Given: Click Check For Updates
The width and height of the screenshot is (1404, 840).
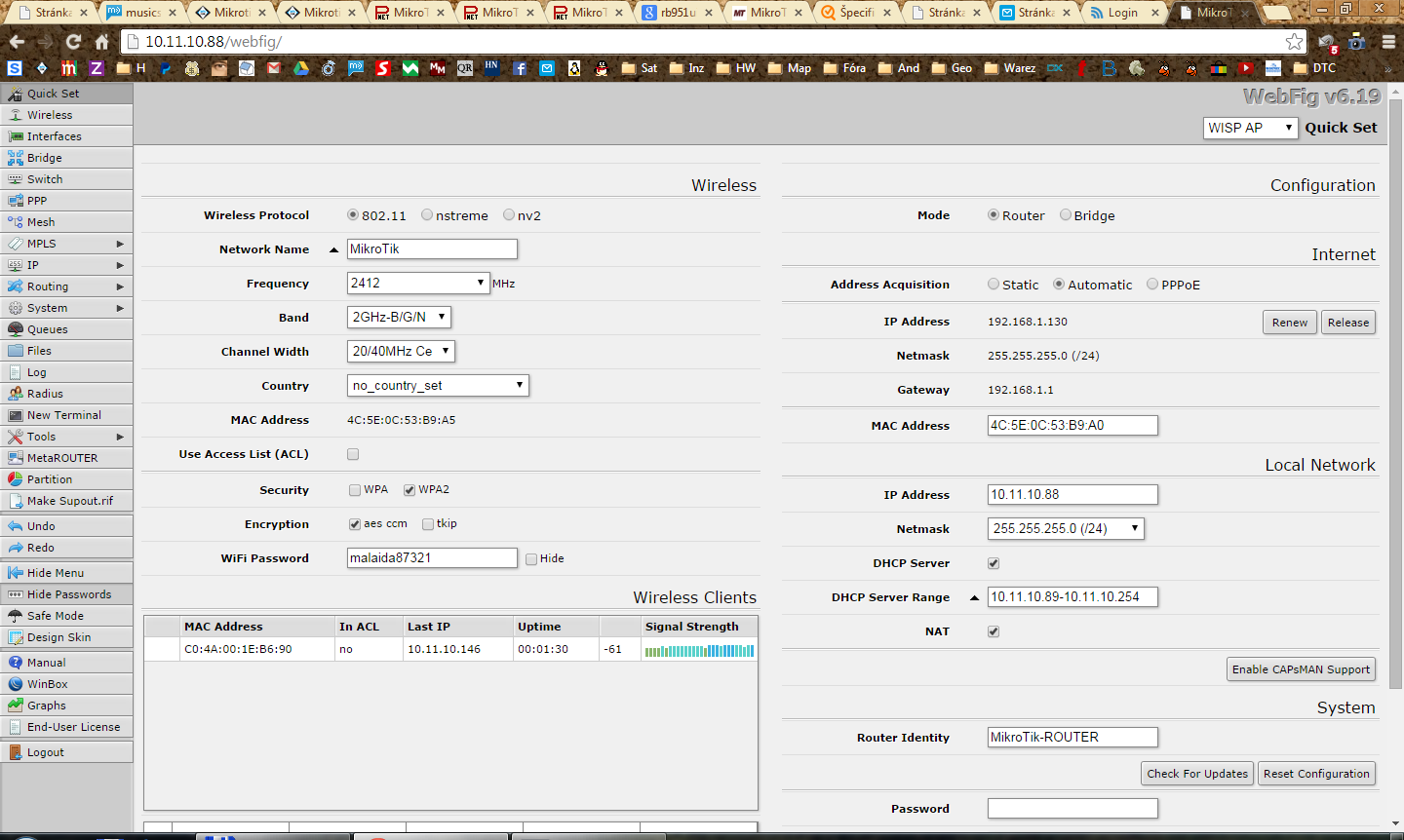Looking at the screenshot, I should (1196, 773).
